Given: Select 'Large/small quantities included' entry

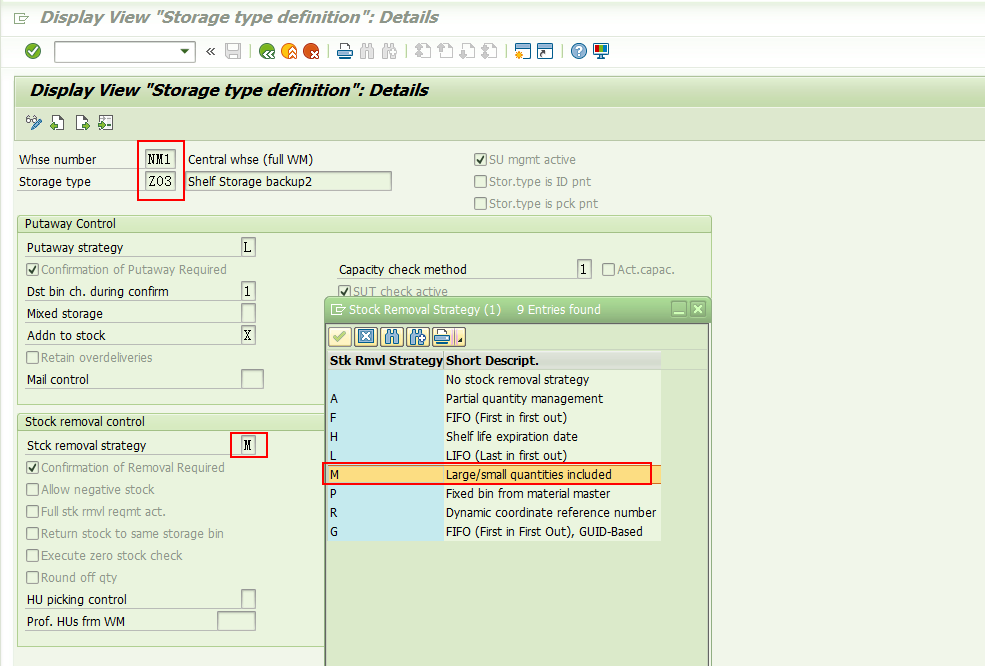Looking at the screenshot, I should tap(494, 474).
